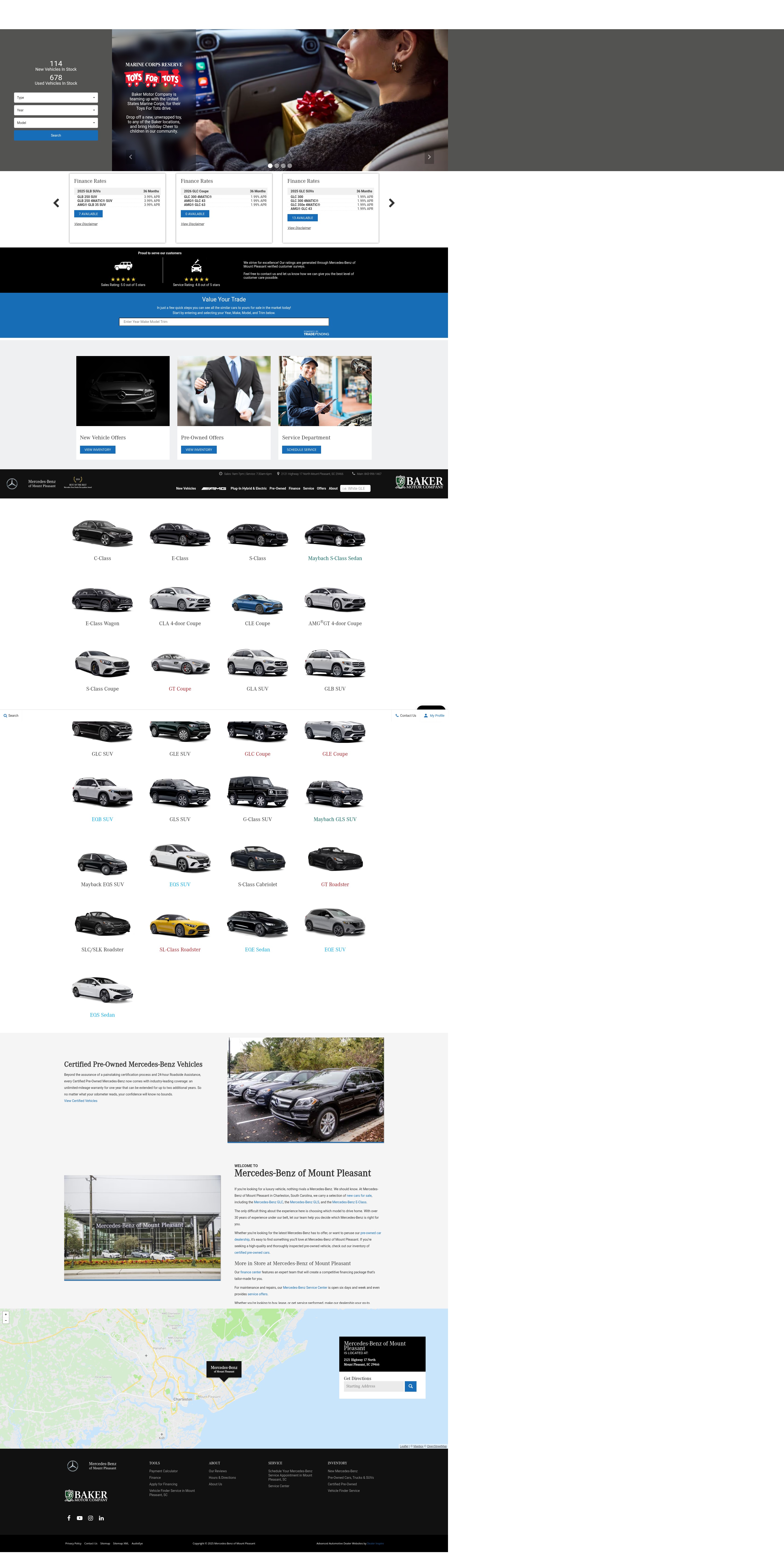Open the New Vehicle Offers car image
Image resolution: width=784 pixels, height=1564 pixels.
point(122,391)
